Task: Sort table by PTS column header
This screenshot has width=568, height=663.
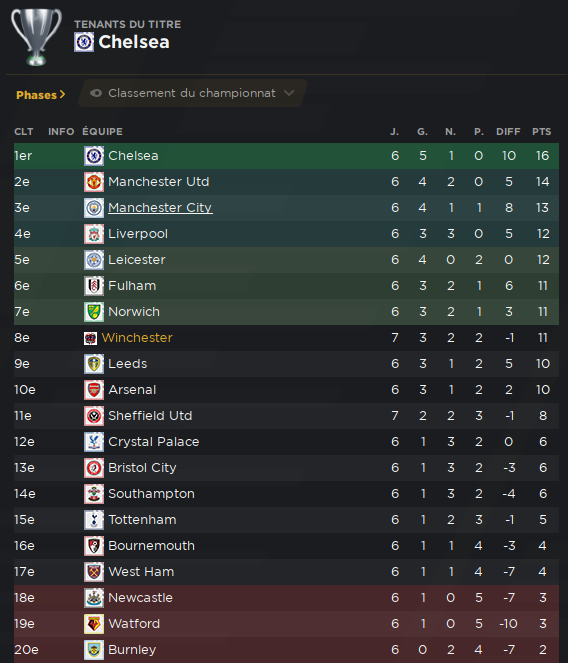Action: [541, 132]
